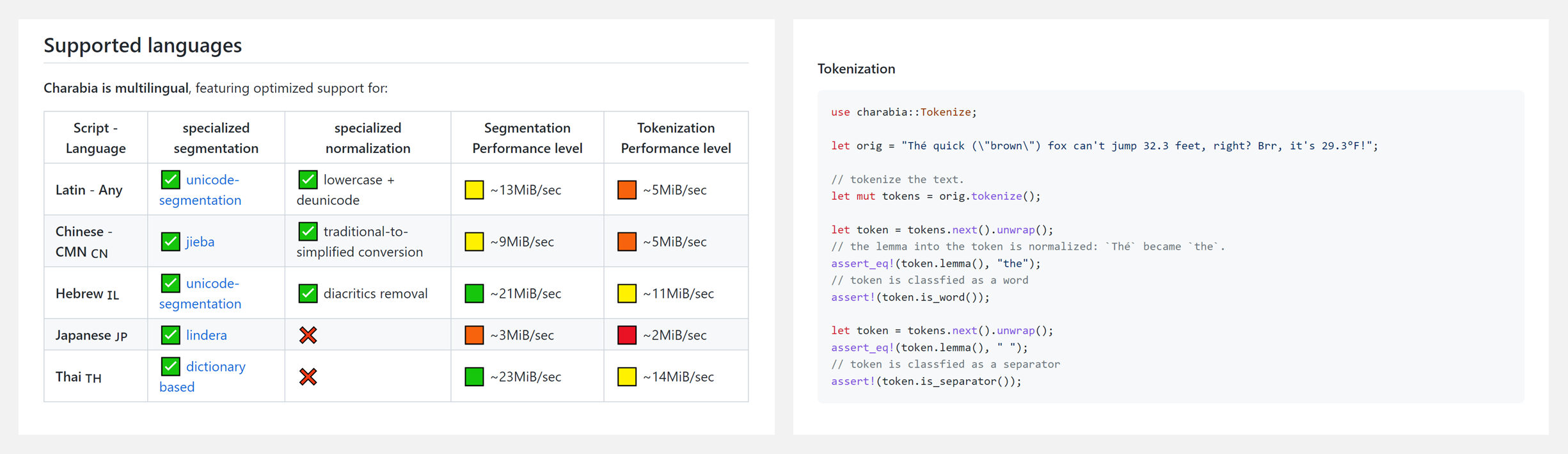This screenshot has width=1568, height=454.
Task: Click '// tokenize the text.' comment
Action: click(x=898, y=179)
